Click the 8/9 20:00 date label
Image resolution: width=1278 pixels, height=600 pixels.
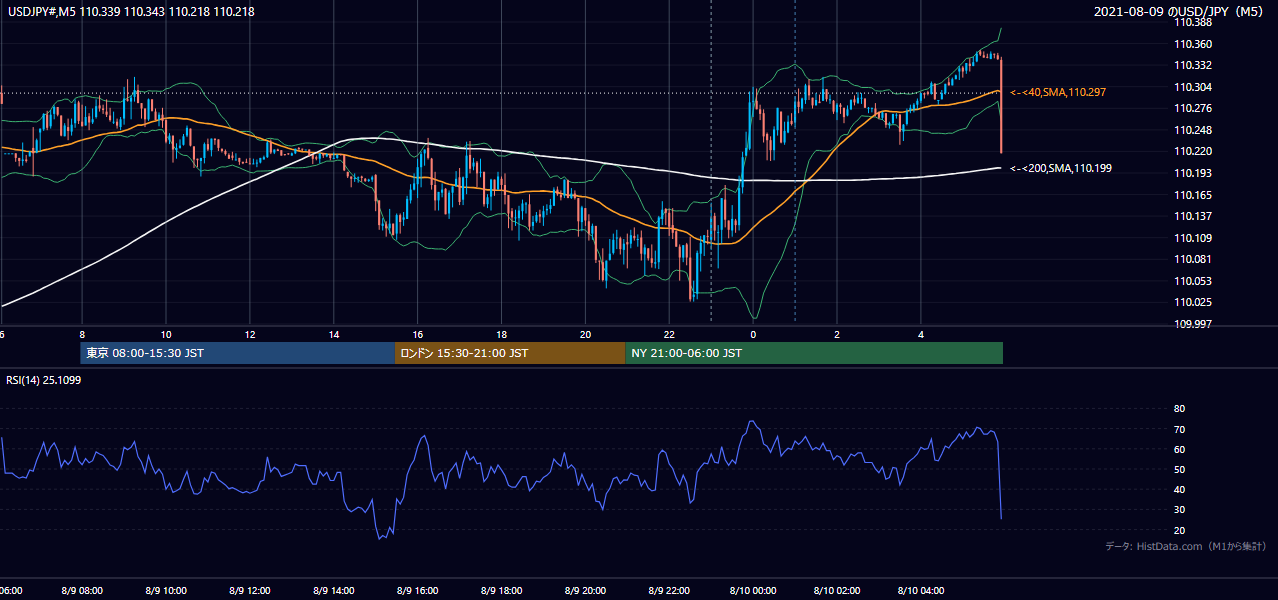(x=586, y=590)
